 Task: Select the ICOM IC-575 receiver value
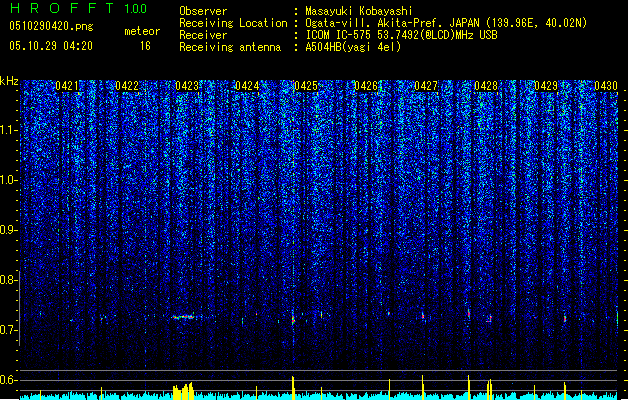401,35
